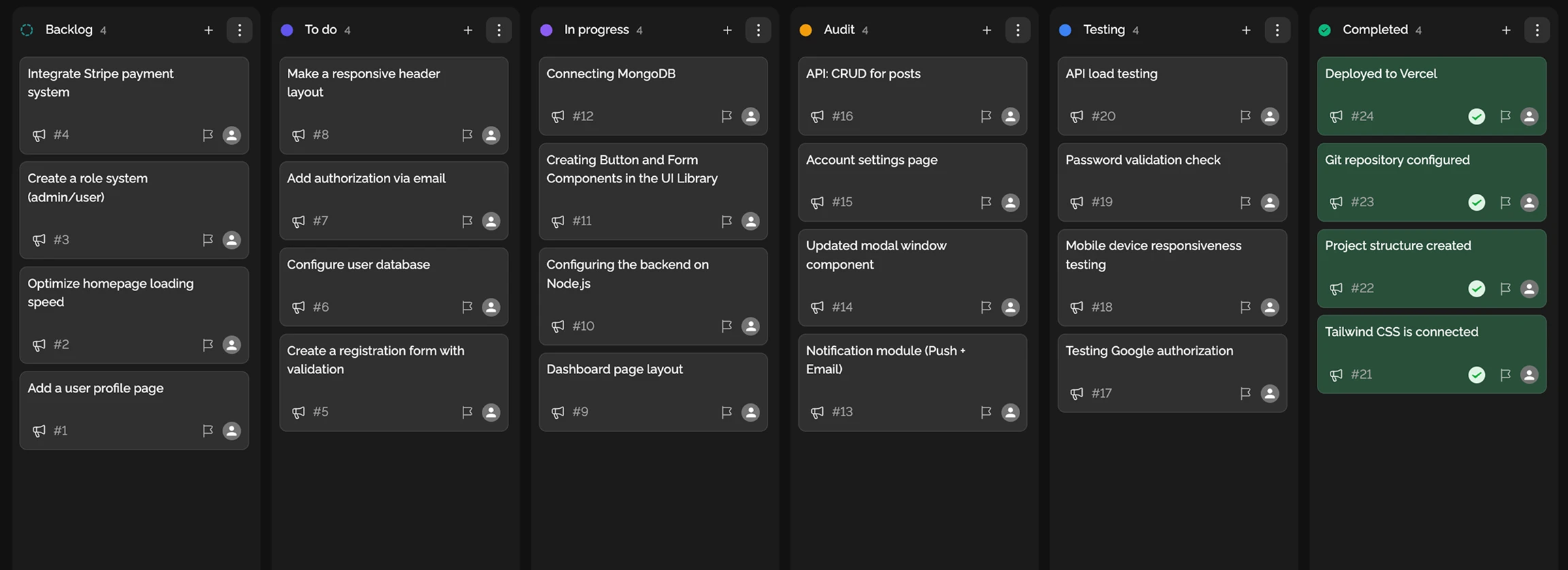
Task: Open the Backlog column options menu
Action: (239, 30)
